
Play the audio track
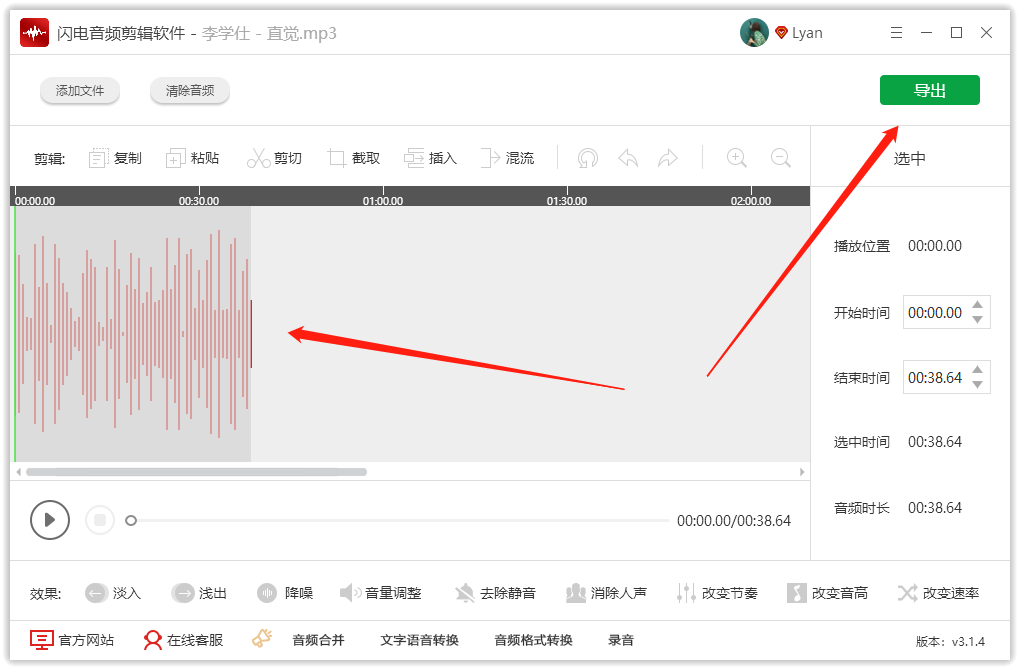(x=49, y=520)
